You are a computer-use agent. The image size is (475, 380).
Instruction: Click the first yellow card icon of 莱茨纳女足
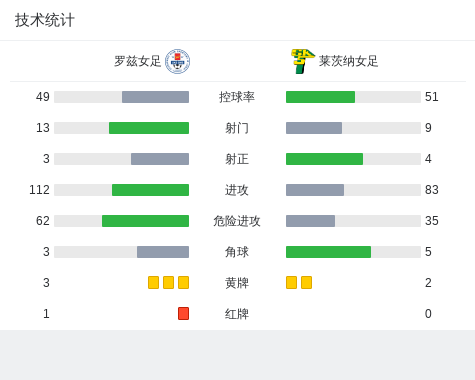[291, 283]
